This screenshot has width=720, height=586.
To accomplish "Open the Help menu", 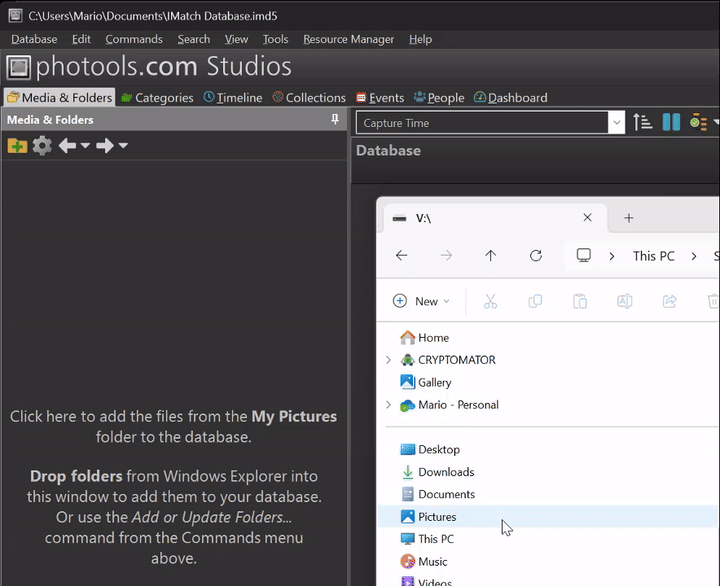I will click(421, 39).
